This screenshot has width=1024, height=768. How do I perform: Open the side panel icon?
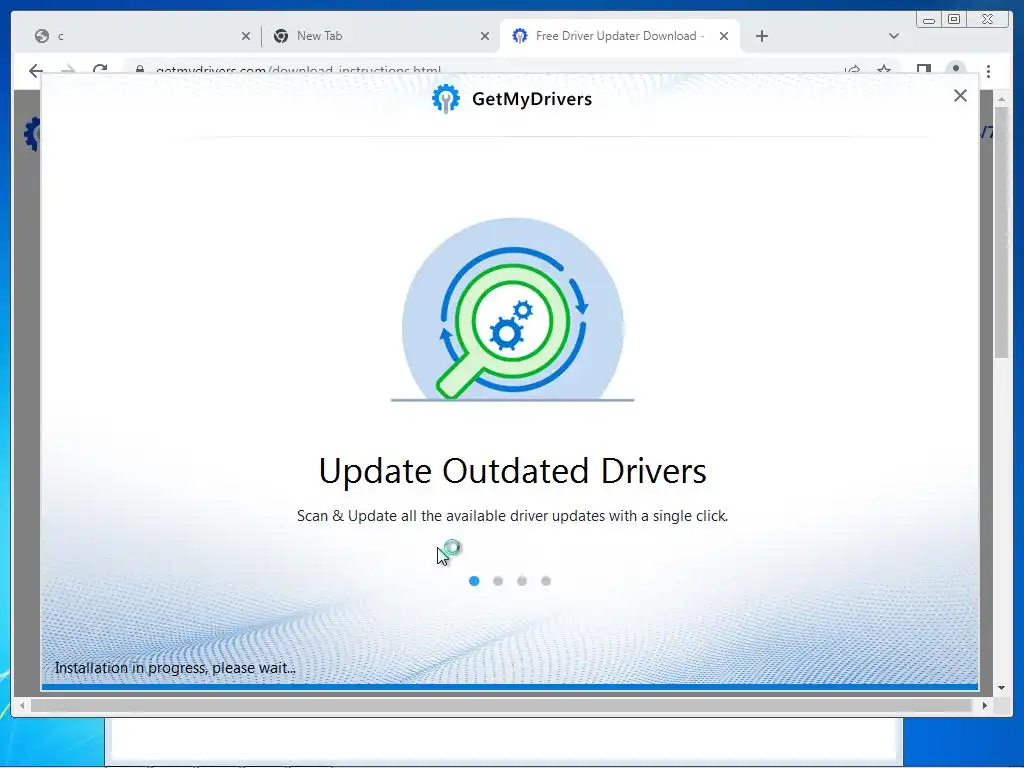[x=923, y=69]
